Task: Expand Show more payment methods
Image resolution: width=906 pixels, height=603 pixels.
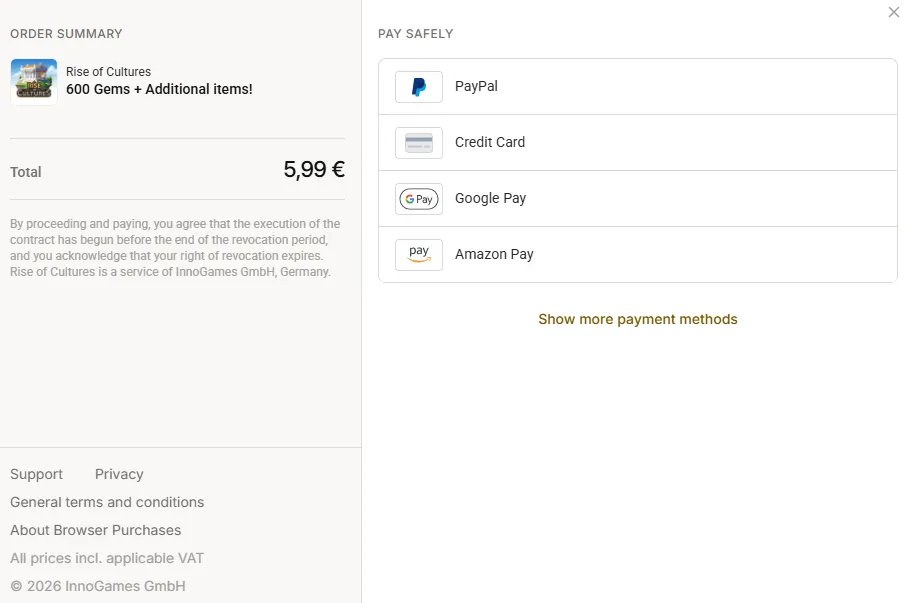Action: coord(638,319)
